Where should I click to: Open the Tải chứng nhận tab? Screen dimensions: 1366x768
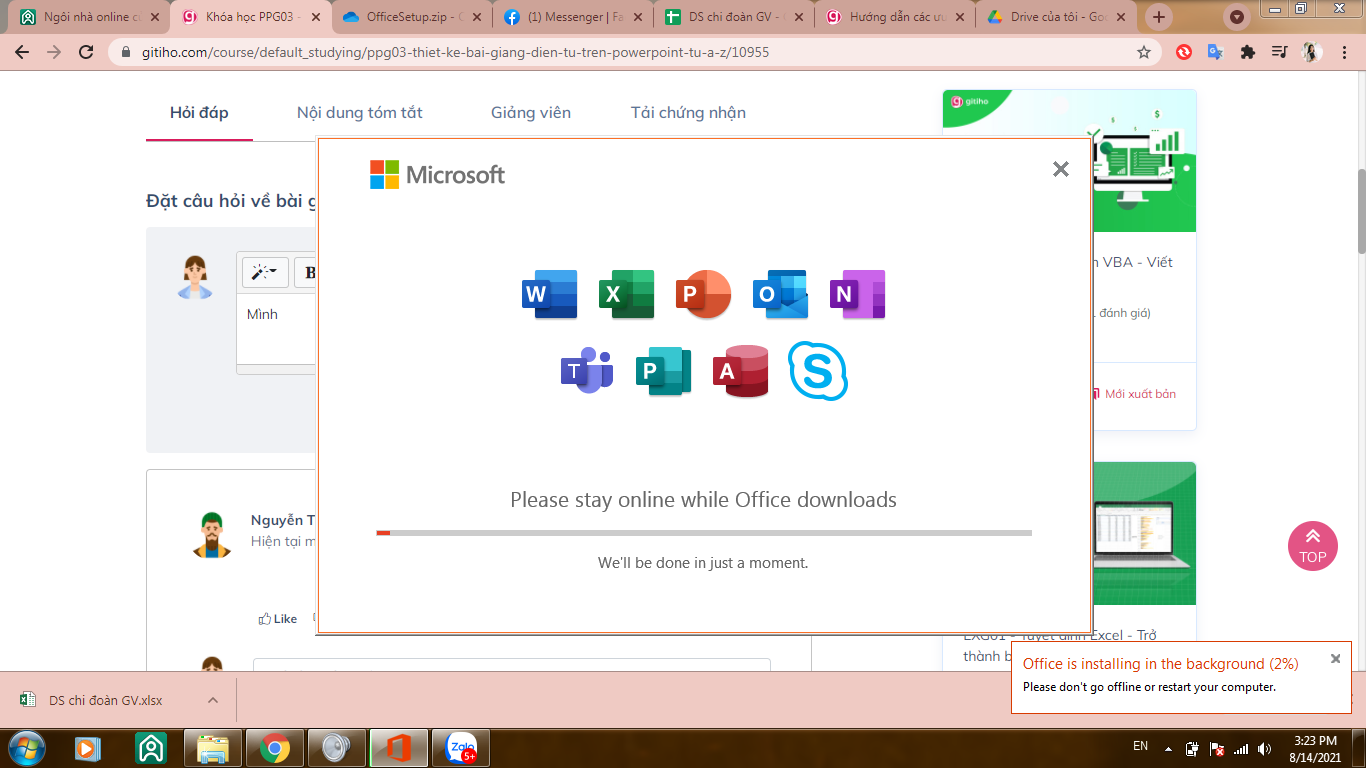point(688,112)
